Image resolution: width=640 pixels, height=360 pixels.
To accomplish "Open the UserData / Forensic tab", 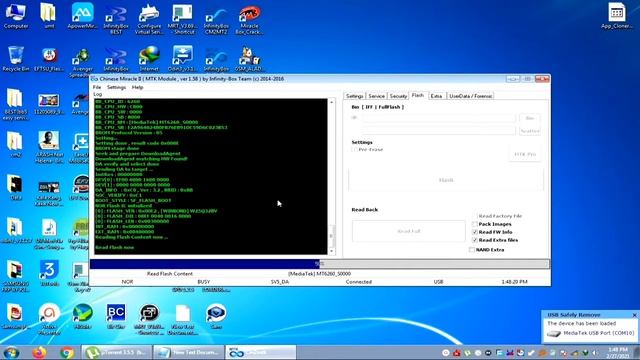I will coord(471,96).
